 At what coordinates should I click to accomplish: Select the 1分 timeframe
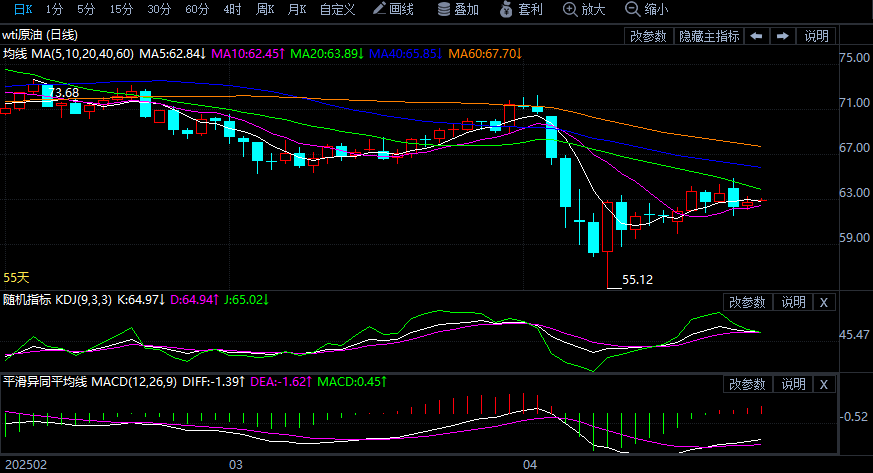54,9
